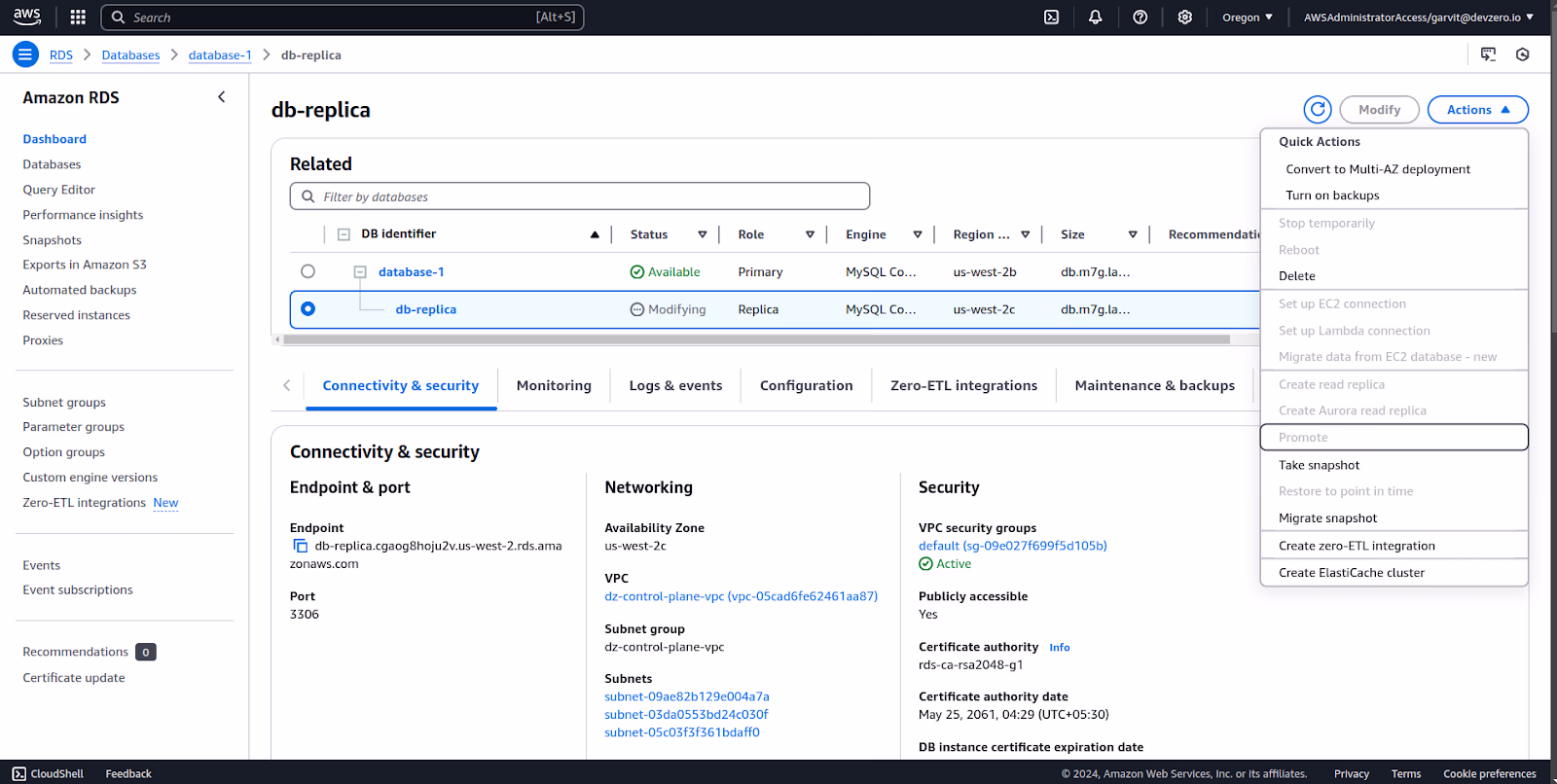The width and height of the screenshot is (1557, 784).
Task: Open the settings gear icon
Action: (x=1185, y=17)
